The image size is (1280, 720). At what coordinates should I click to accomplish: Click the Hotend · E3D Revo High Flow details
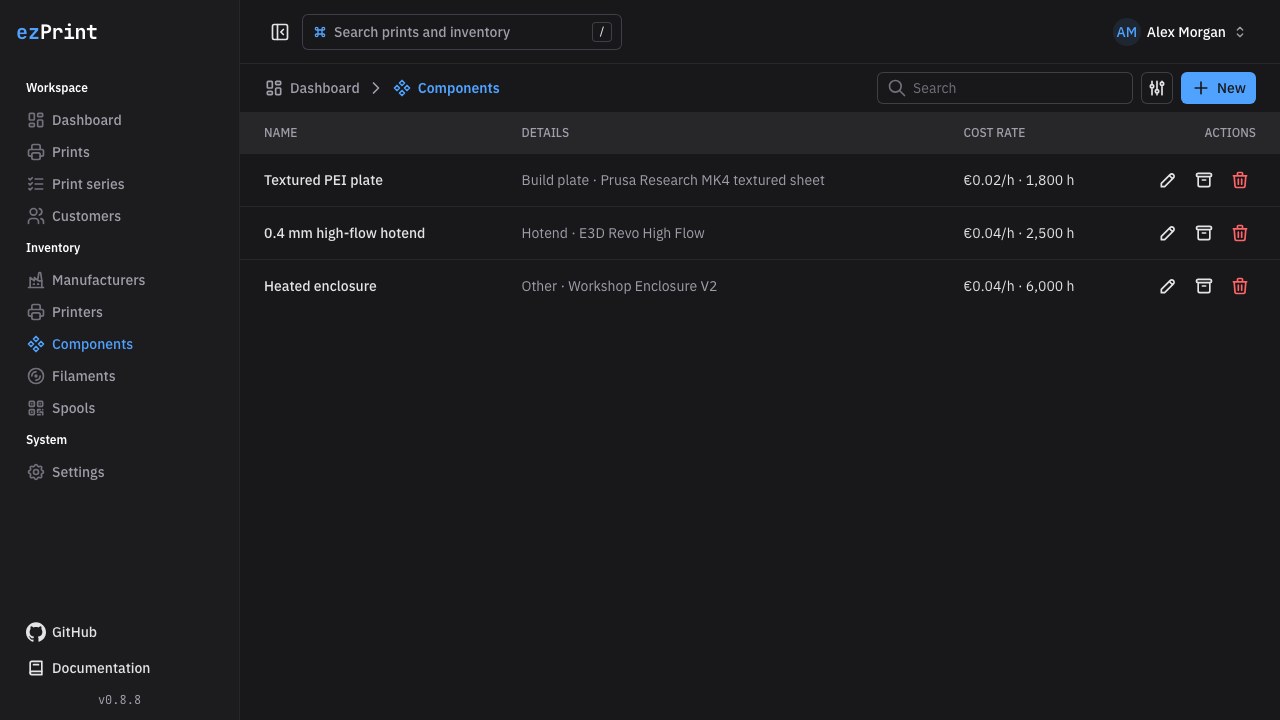pos(613,233)
